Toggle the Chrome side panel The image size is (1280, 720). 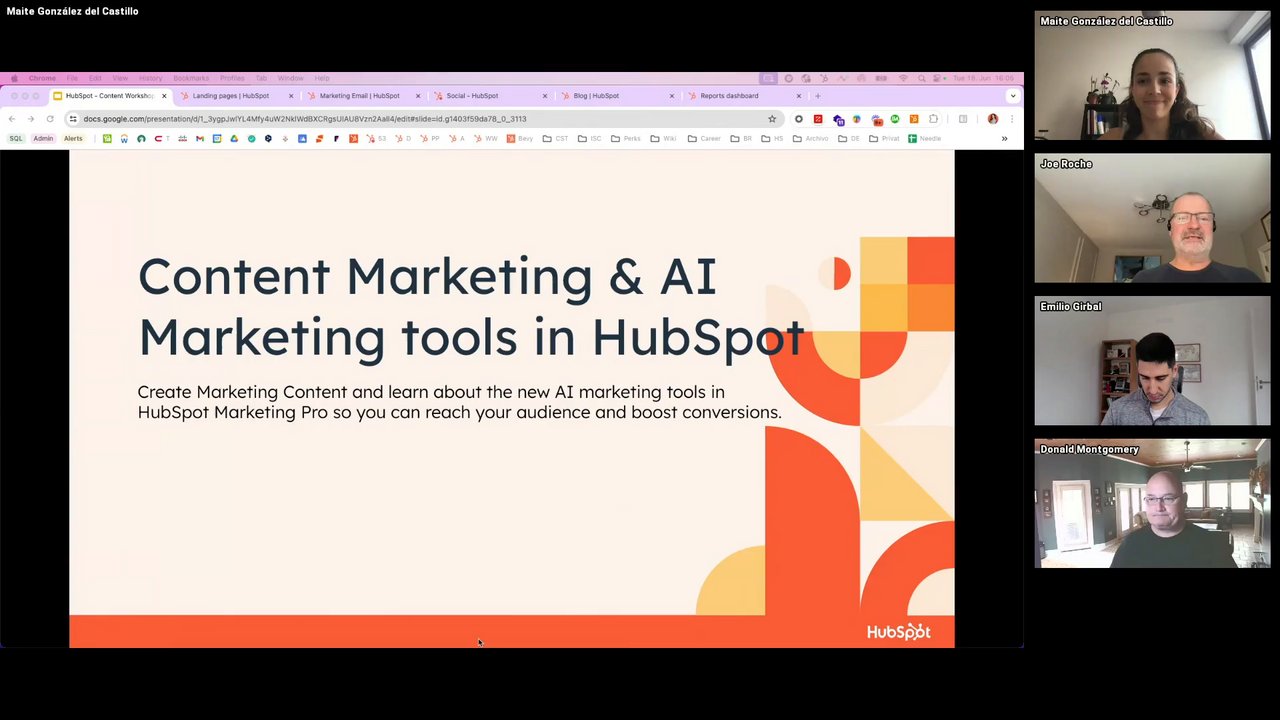tap(963, 119)
